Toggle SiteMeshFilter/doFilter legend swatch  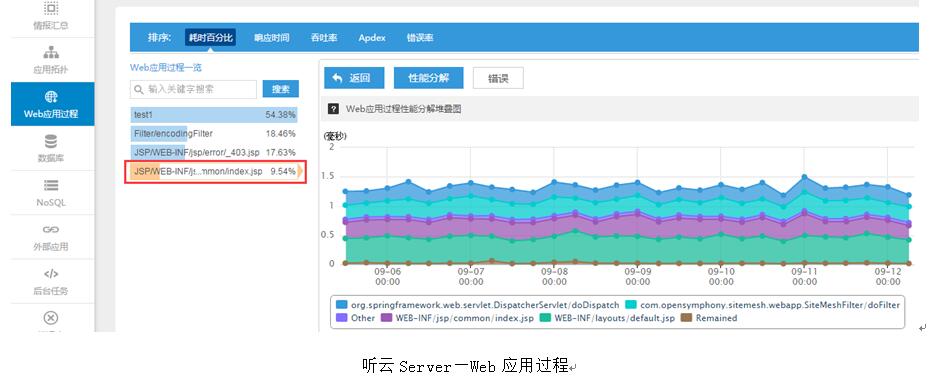pyautogui.click(x=631, y=305)
